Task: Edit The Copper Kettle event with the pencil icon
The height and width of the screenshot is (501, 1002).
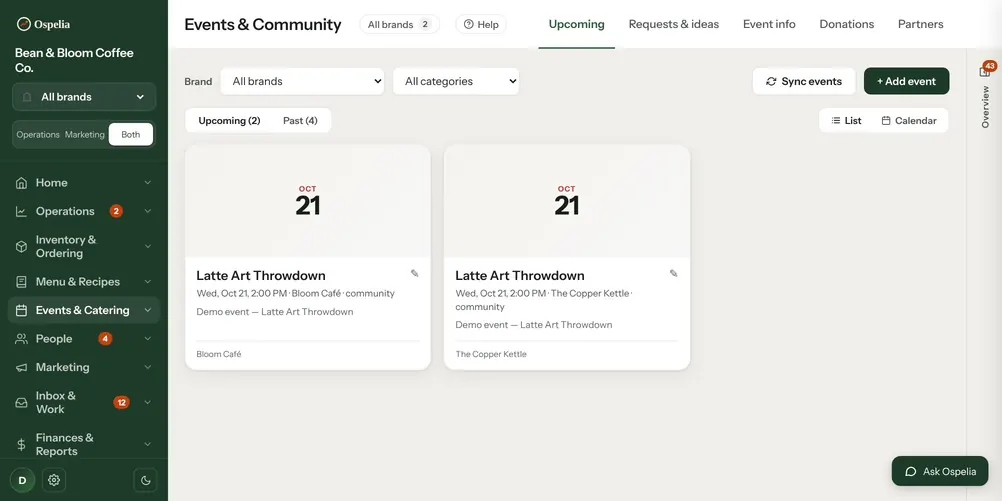Action: [674, 274]
